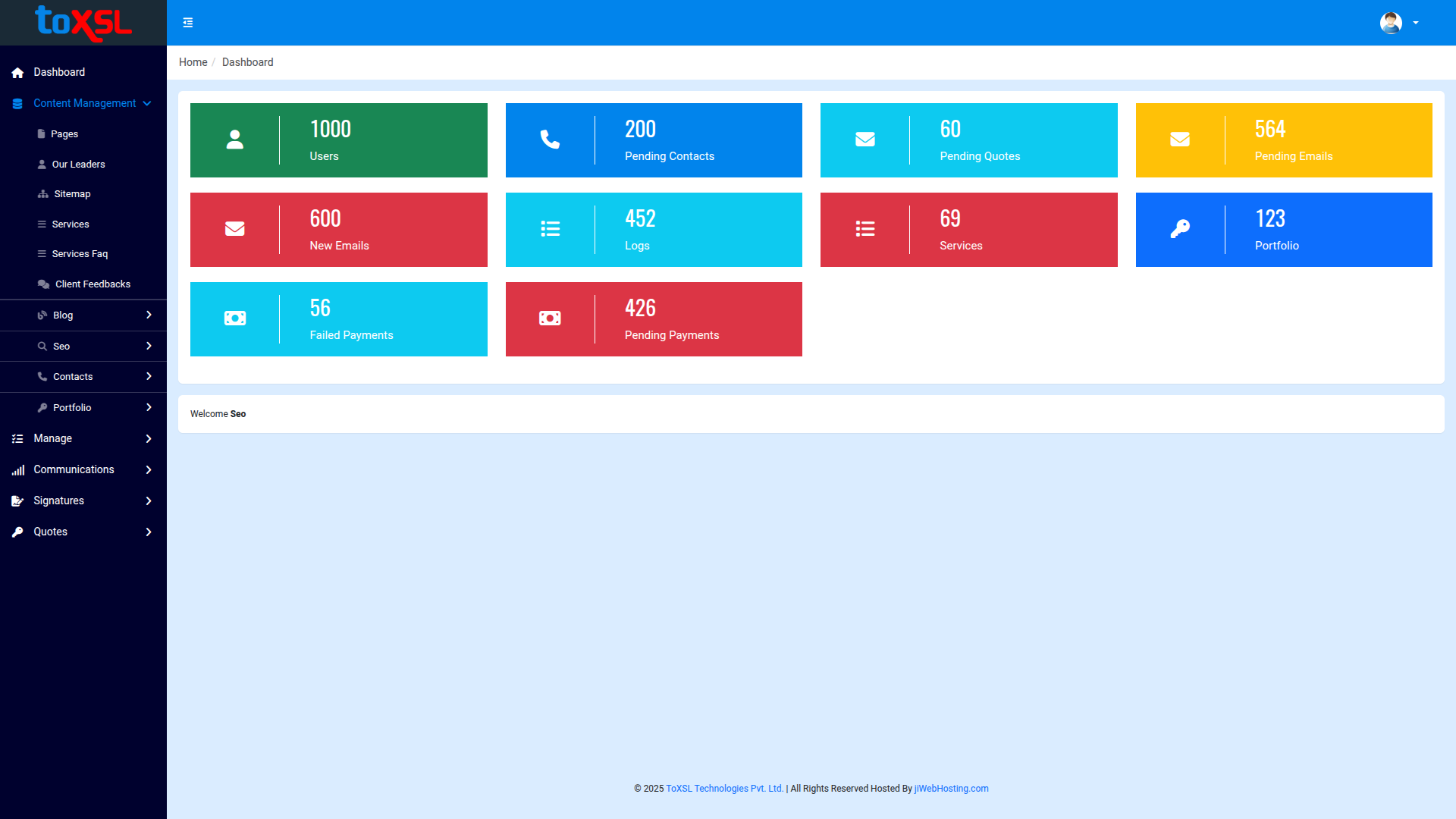Click phone icon on Pending Contacts card
The width and height of the screenshot is (1456, 819).
pyautogui.click(x=550, y=140)
